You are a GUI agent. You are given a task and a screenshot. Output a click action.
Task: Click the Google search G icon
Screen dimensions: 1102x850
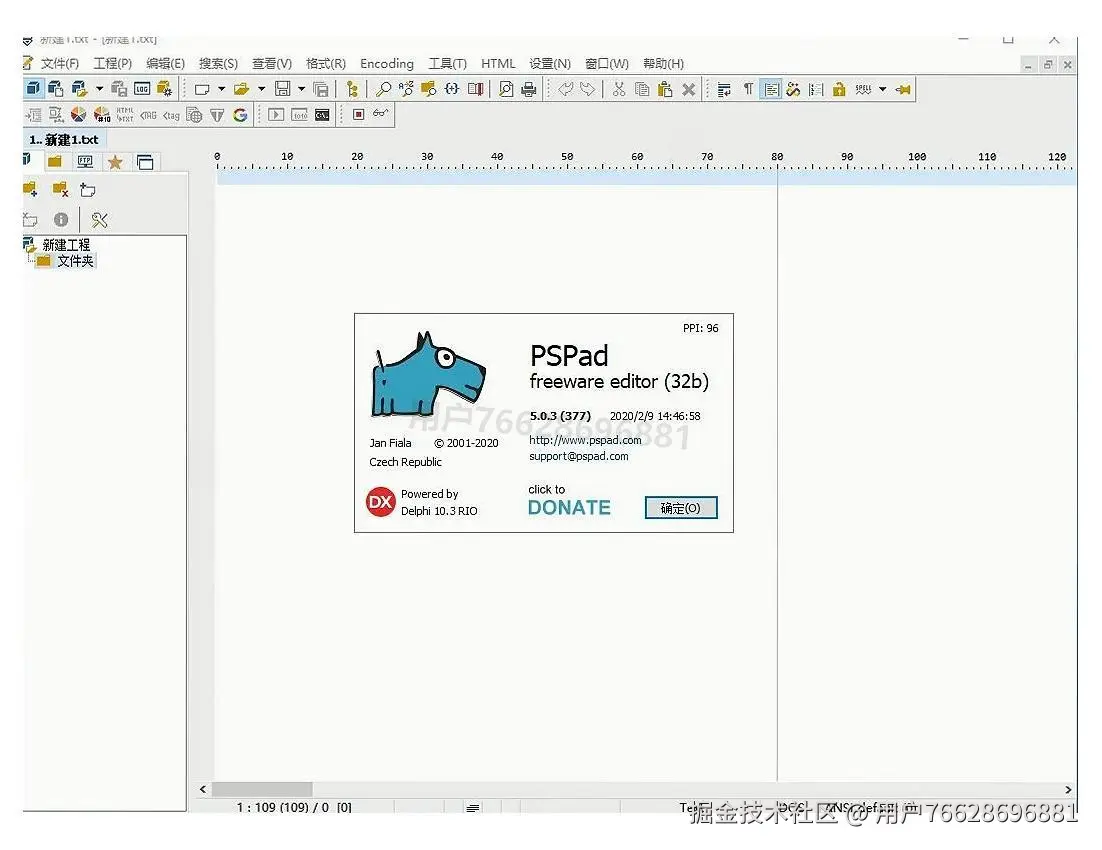(x=240, y=115)
